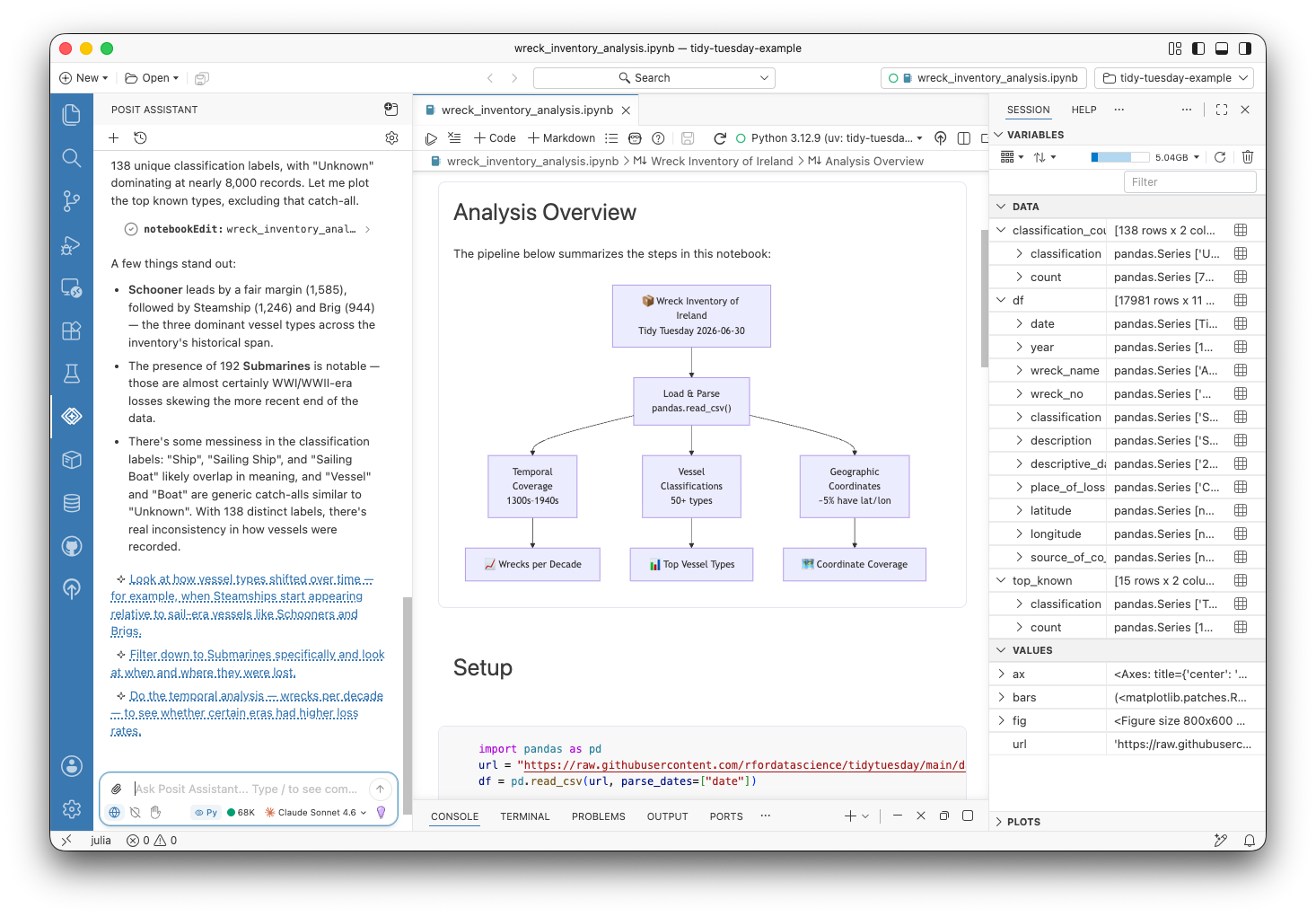This screenshot has width=1316, height=917.
Task: Add a Markdown cell
Action: tap(561, 138)
